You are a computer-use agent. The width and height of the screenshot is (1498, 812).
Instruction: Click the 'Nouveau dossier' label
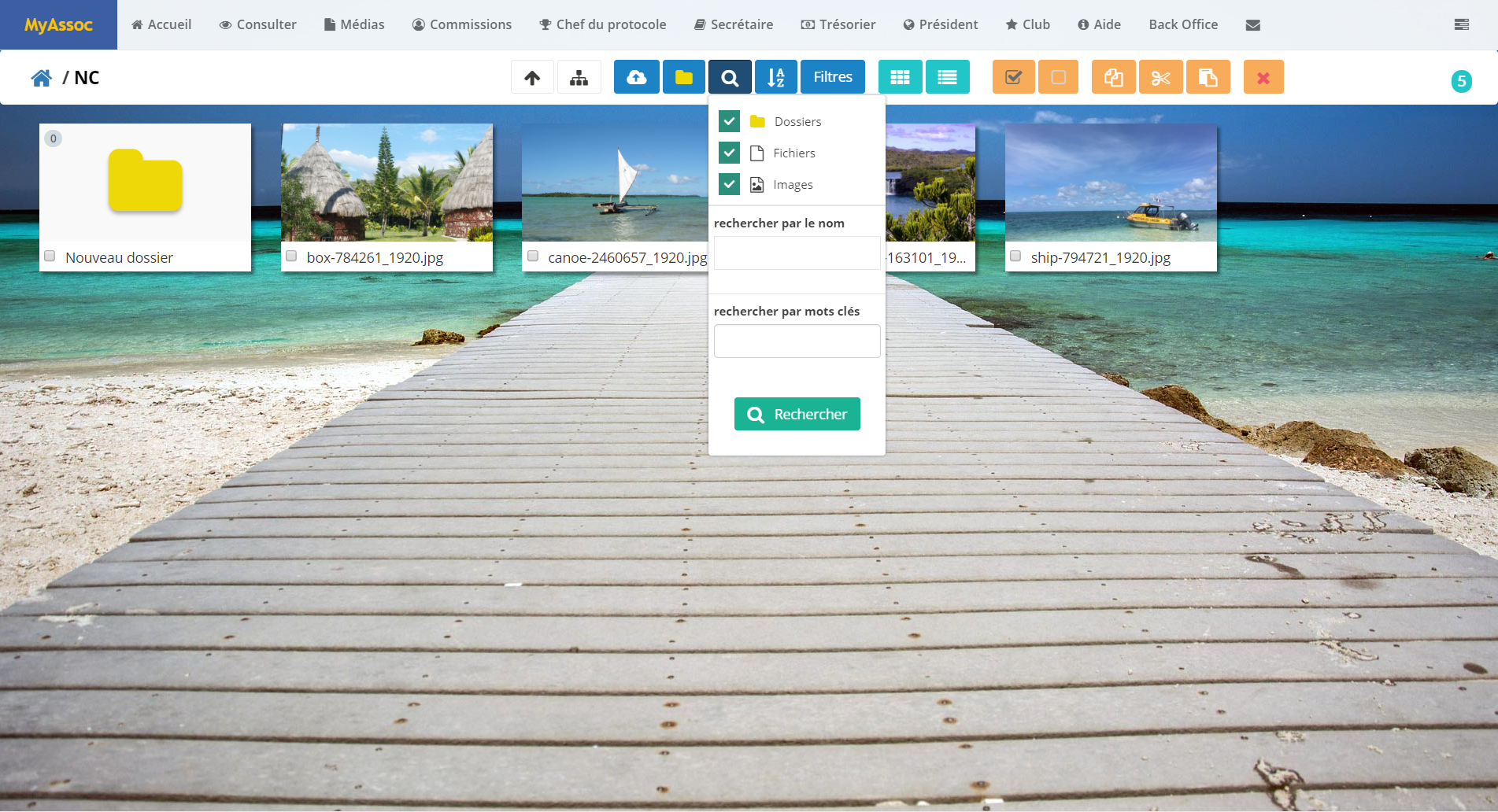pyautogui.click(x=119, y=257)
